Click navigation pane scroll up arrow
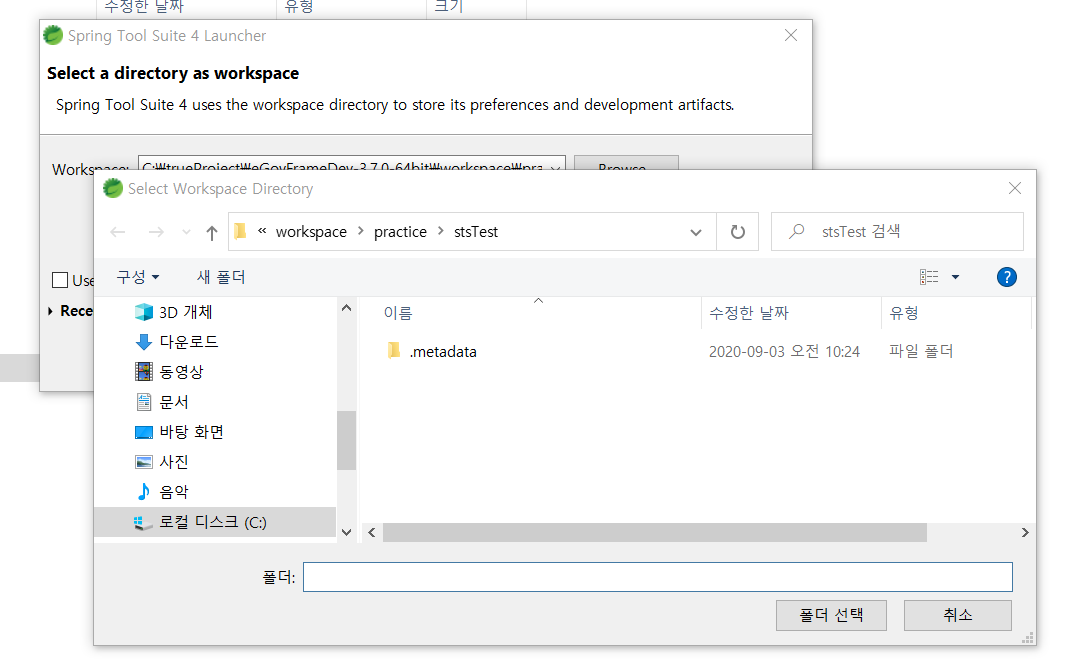 [346, 308]
